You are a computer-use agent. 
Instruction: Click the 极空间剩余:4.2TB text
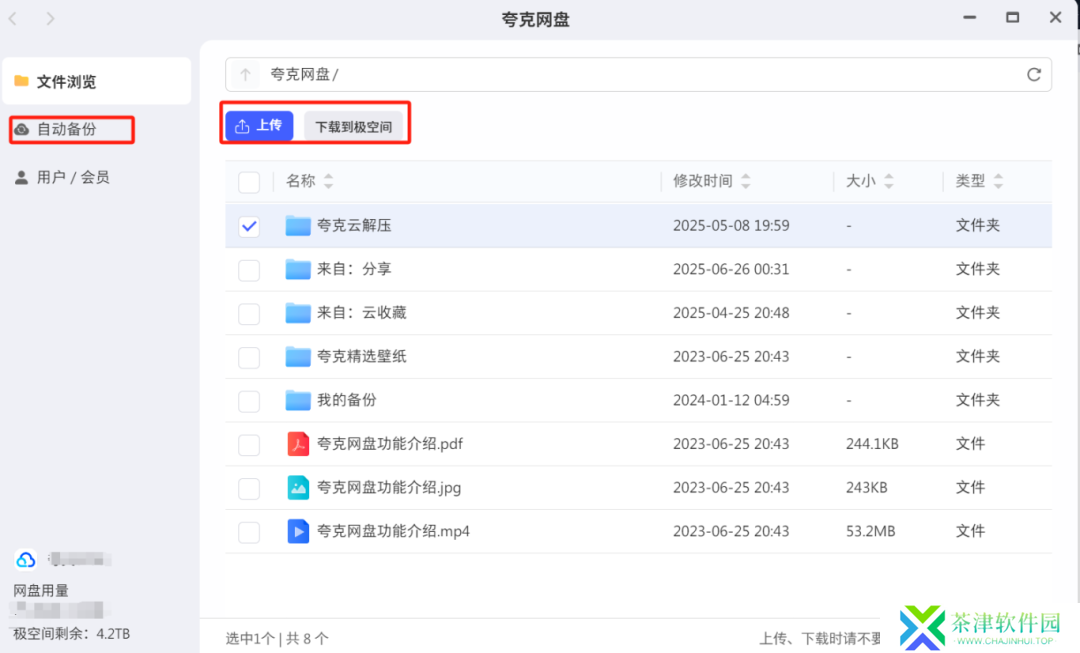[x=72, y=634]
